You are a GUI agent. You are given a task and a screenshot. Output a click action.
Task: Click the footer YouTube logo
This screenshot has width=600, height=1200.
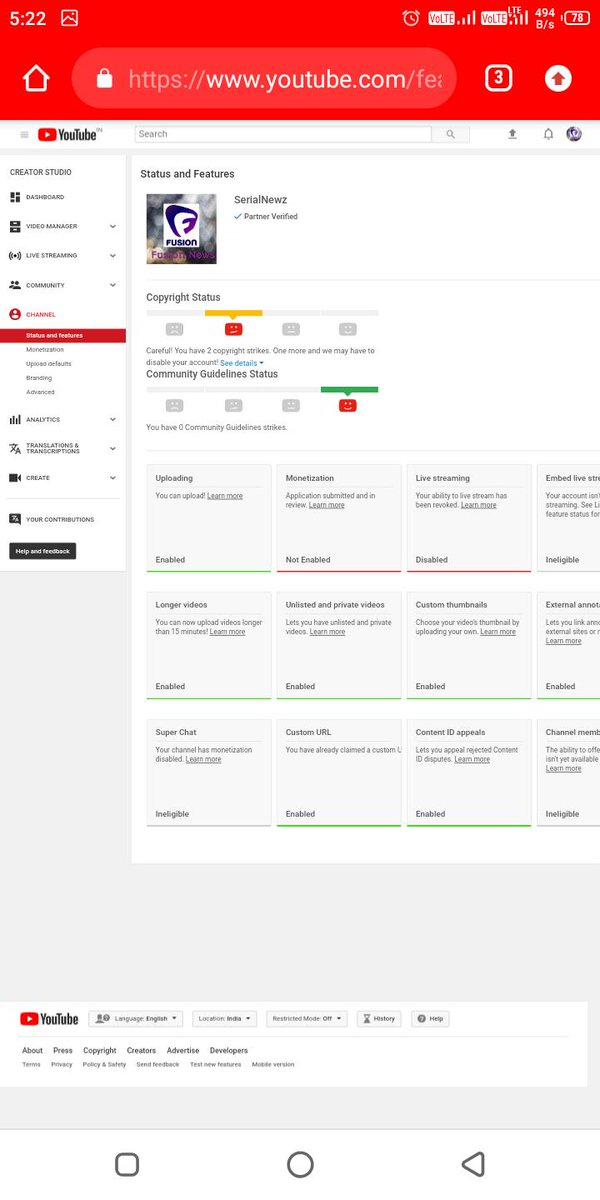49,1018
